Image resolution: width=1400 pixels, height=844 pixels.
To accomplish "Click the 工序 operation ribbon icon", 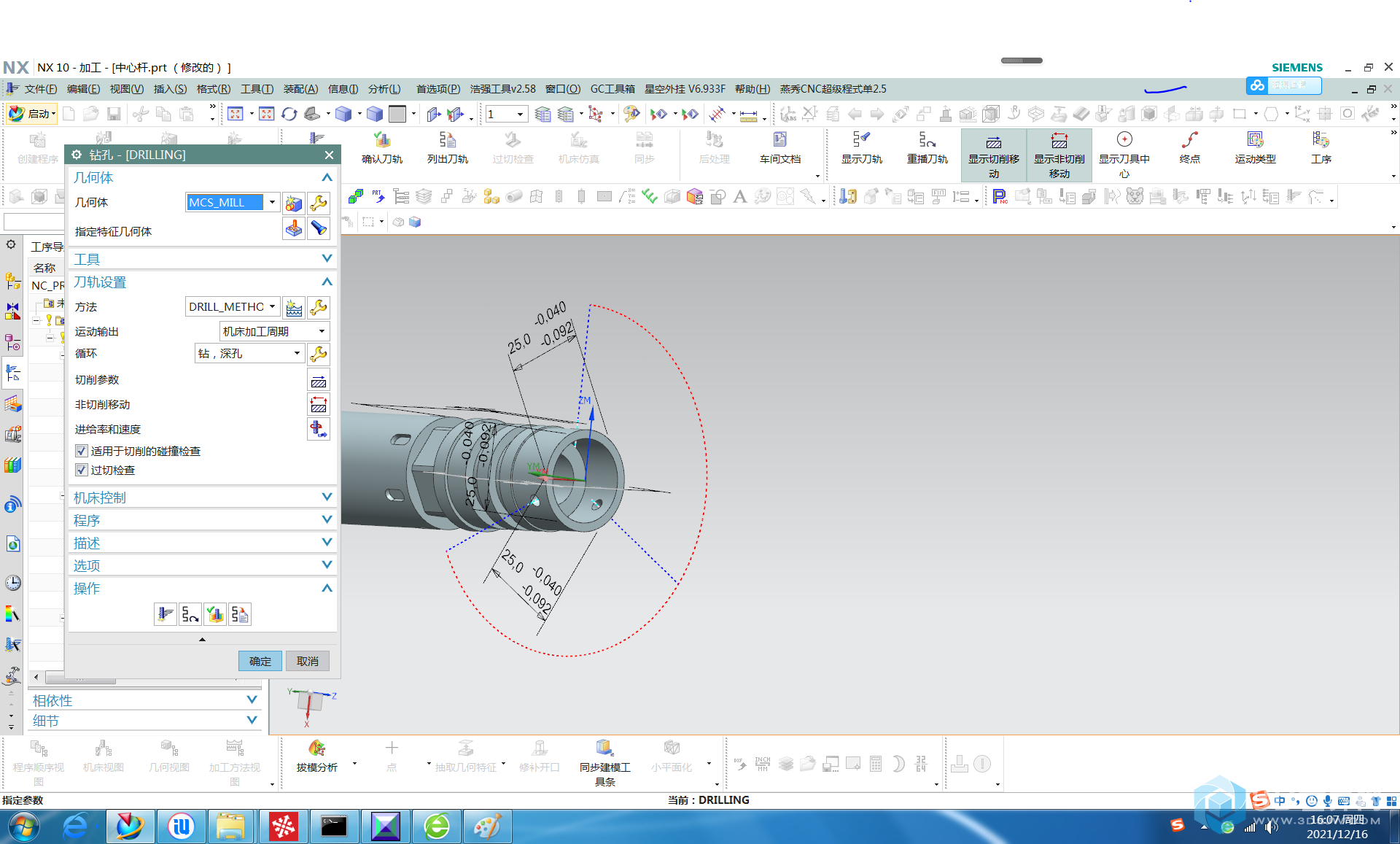I will [x=1321, y=148].
